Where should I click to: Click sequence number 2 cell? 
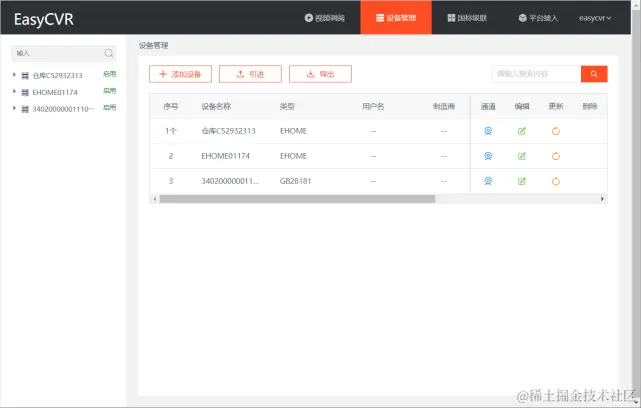click(x=171, y=156)
